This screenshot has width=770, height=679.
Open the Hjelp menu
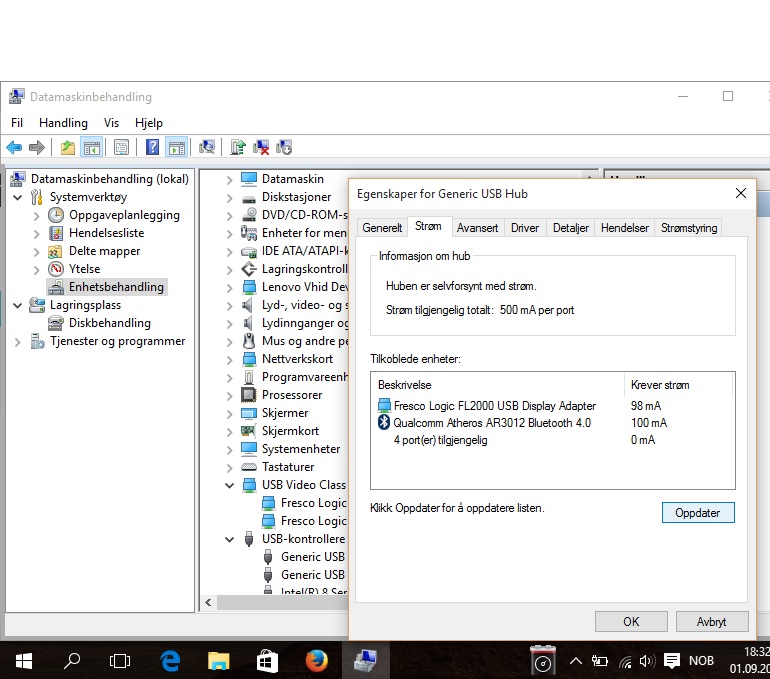coord(149,123)
